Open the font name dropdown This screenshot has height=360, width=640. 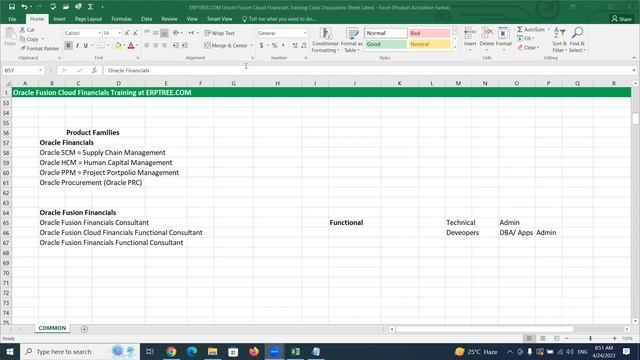point(99,33)
